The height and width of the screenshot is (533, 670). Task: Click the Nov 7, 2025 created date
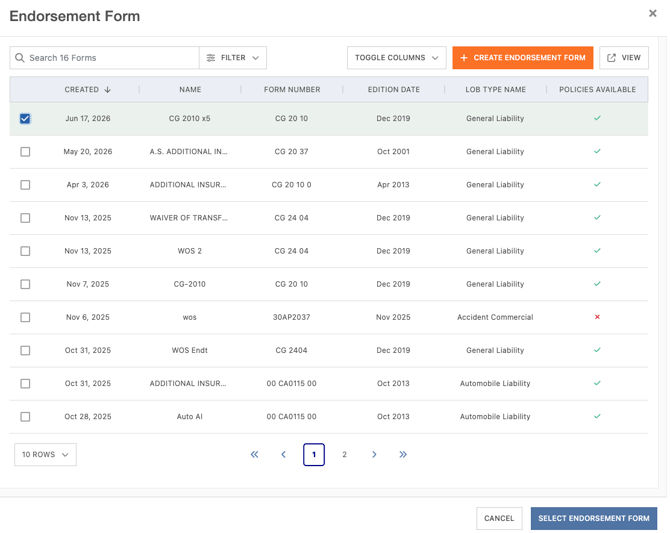tap(88, 284)
